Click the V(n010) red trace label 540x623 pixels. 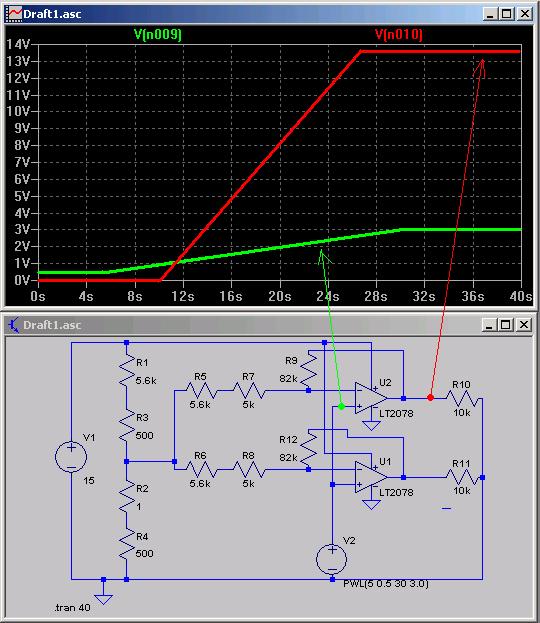point(399,35)
